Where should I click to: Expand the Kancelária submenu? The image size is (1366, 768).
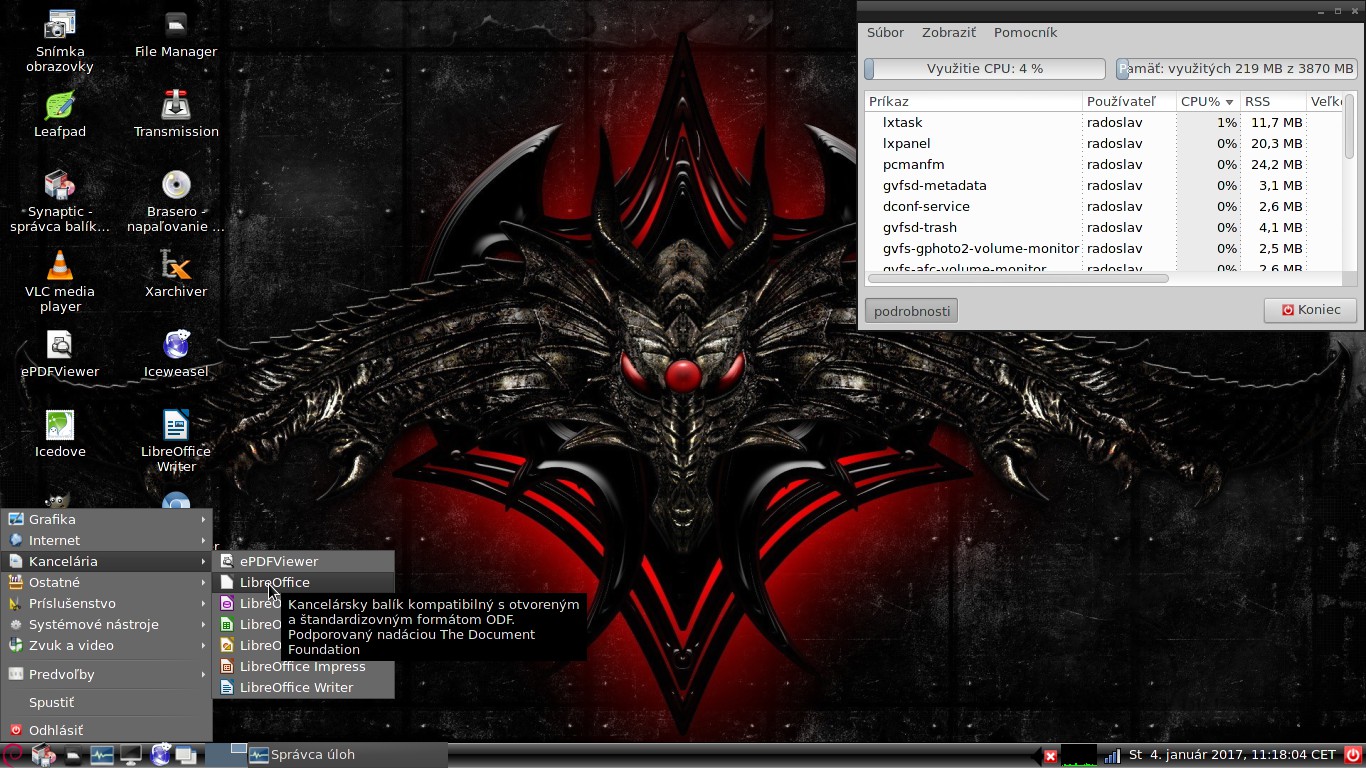[107, 561]
